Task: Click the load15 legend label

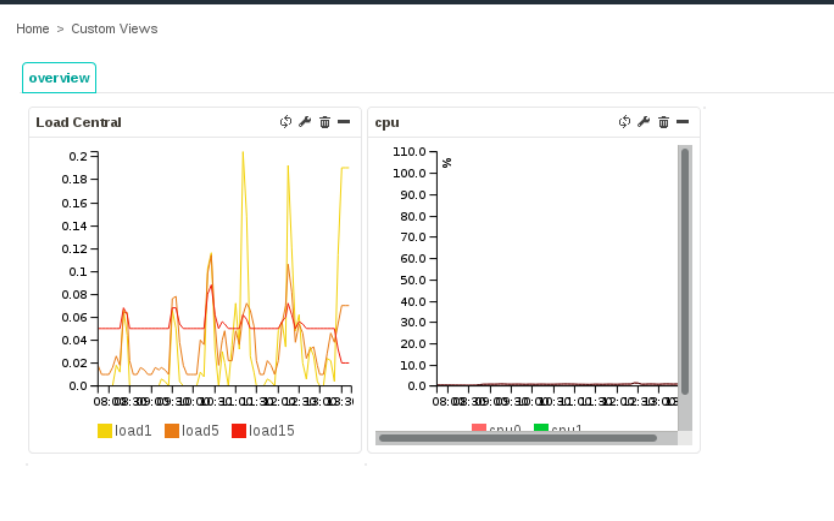Action: [x=271, y=431]
